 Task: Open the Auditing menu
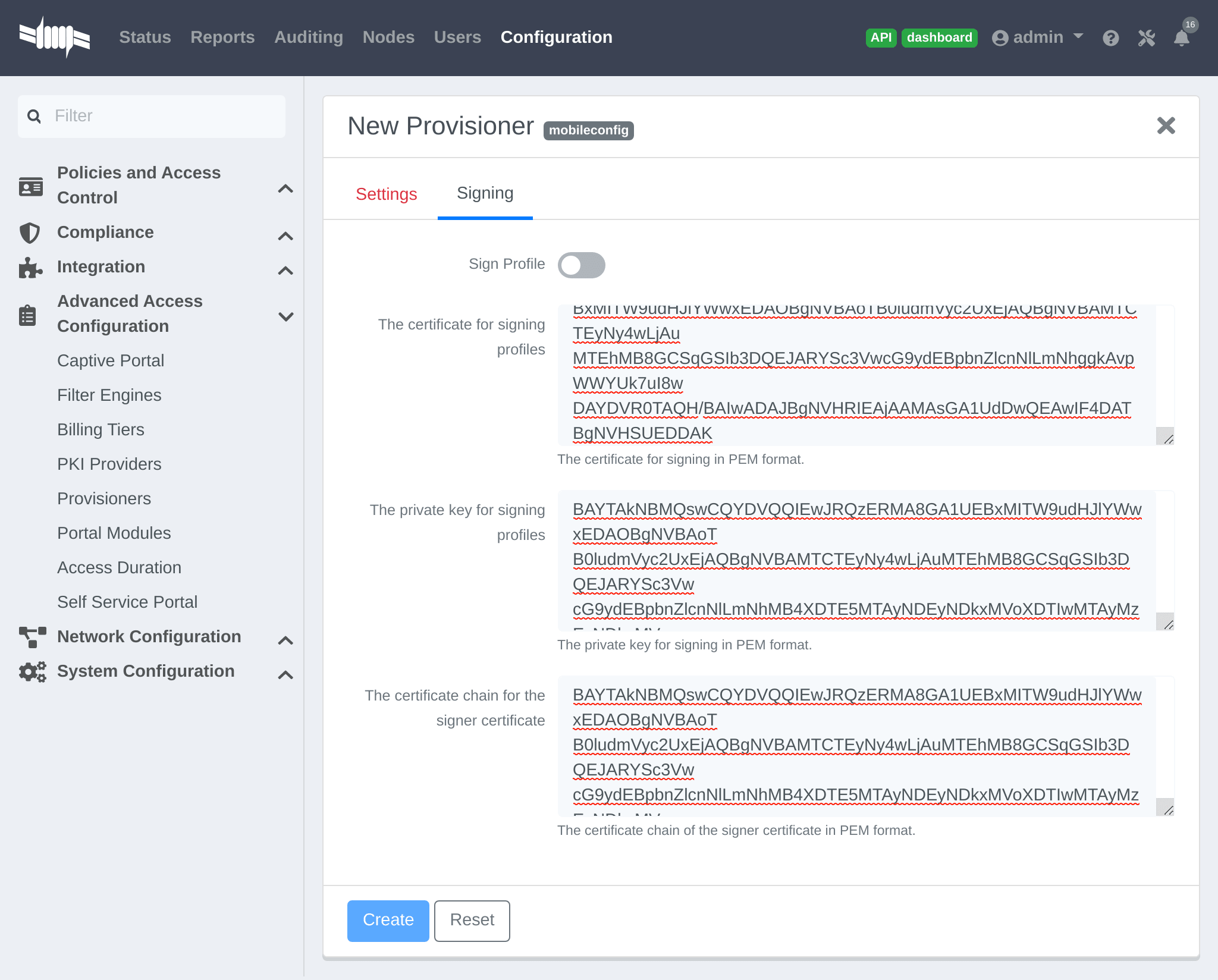[x=308, y=37]
